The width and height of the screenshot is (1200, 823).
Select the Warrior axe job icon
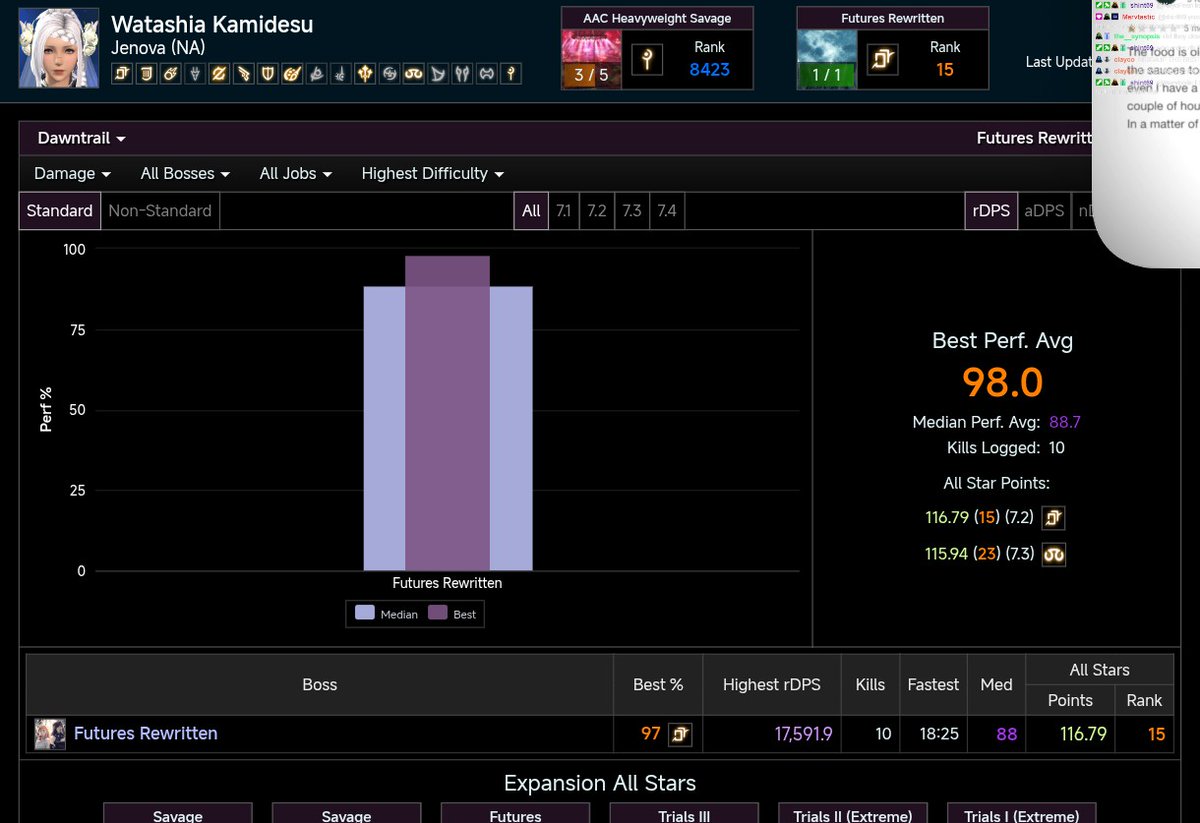(487, 73)
